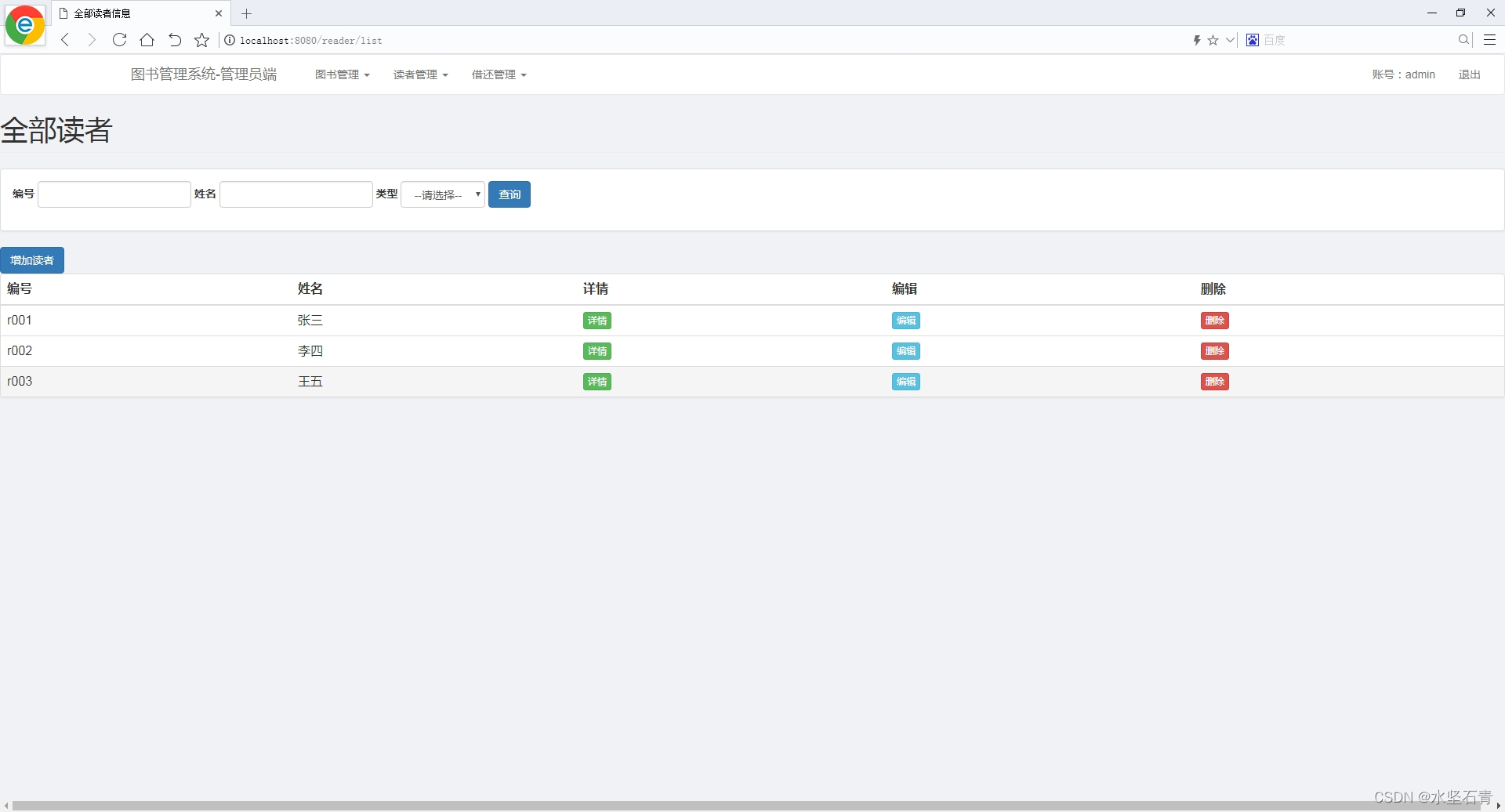This screenshot has width=1505, height=812.
Task: Click the scrollbar left arrow
Action: [x=6, y=806]
